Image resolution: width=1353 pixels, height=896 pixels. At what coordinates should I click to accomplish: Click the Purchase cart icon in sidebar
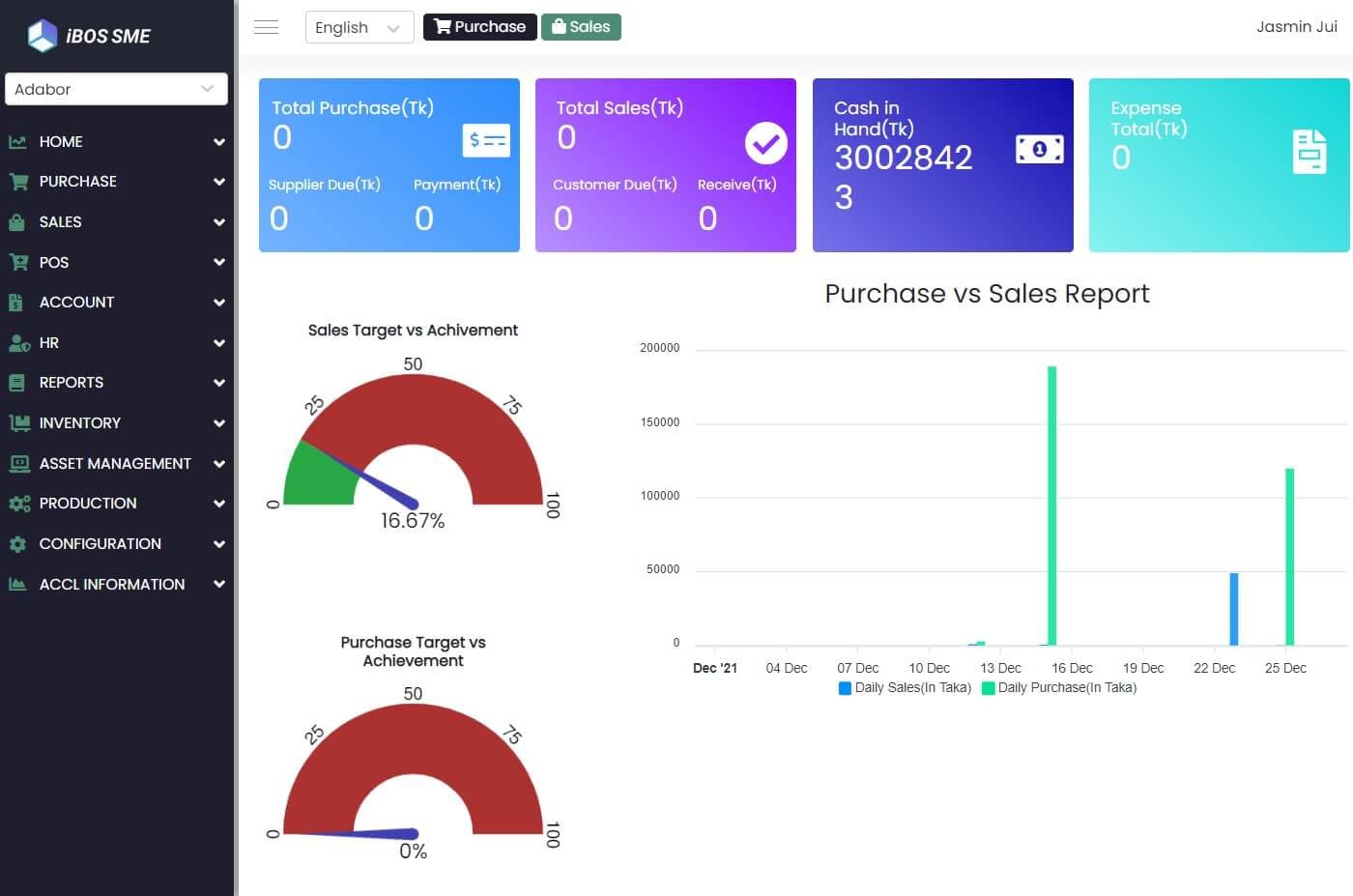pos(17,182)
